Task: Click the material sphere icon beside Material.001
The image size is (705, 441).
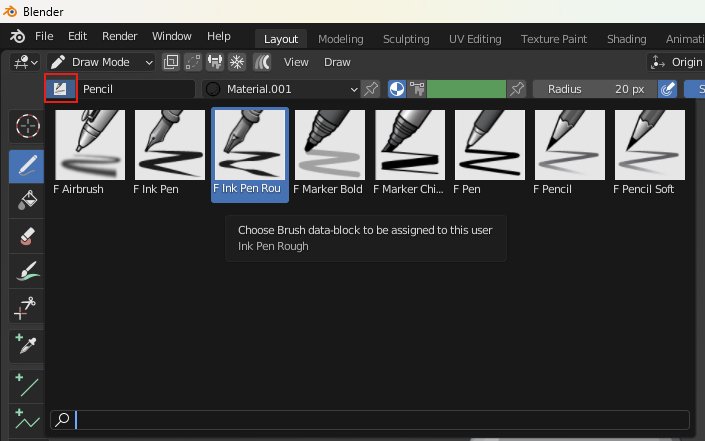Action: [x=213, y=89]
